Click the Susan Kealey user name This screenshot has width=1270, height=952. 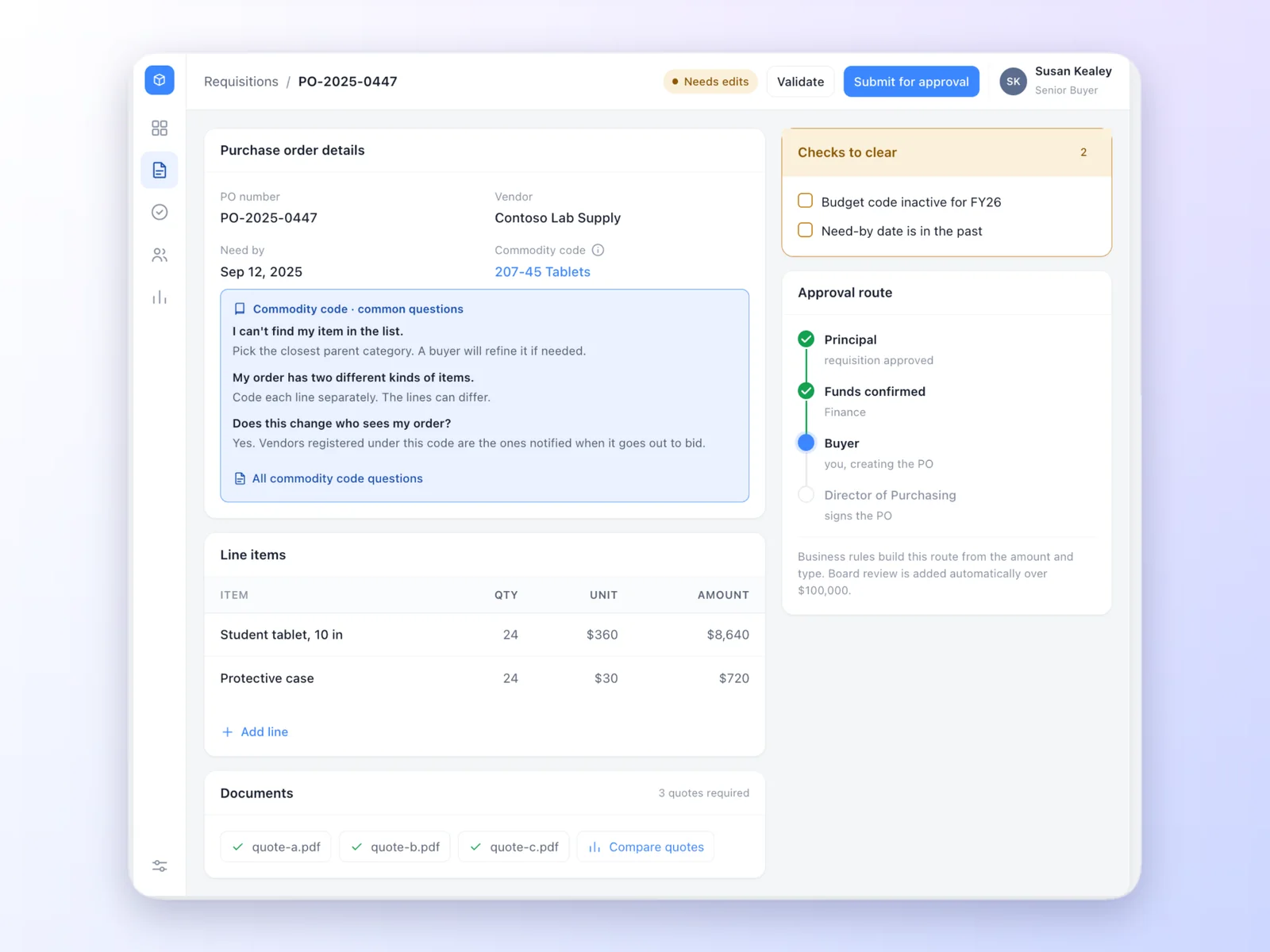(1073, 71)
